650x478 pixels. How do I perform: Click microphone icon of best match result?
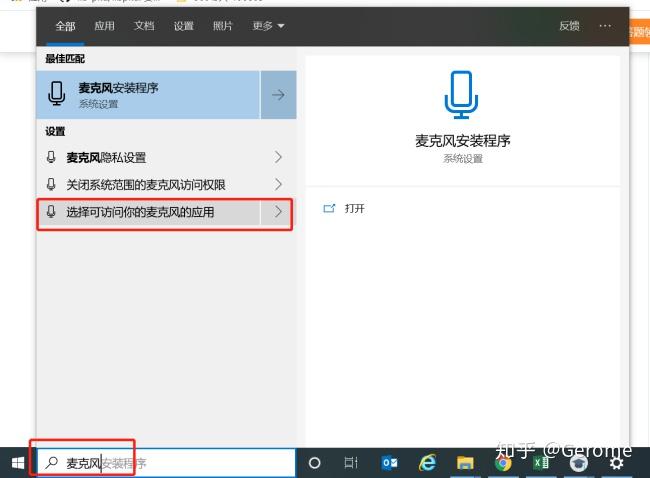click(56, 93)
